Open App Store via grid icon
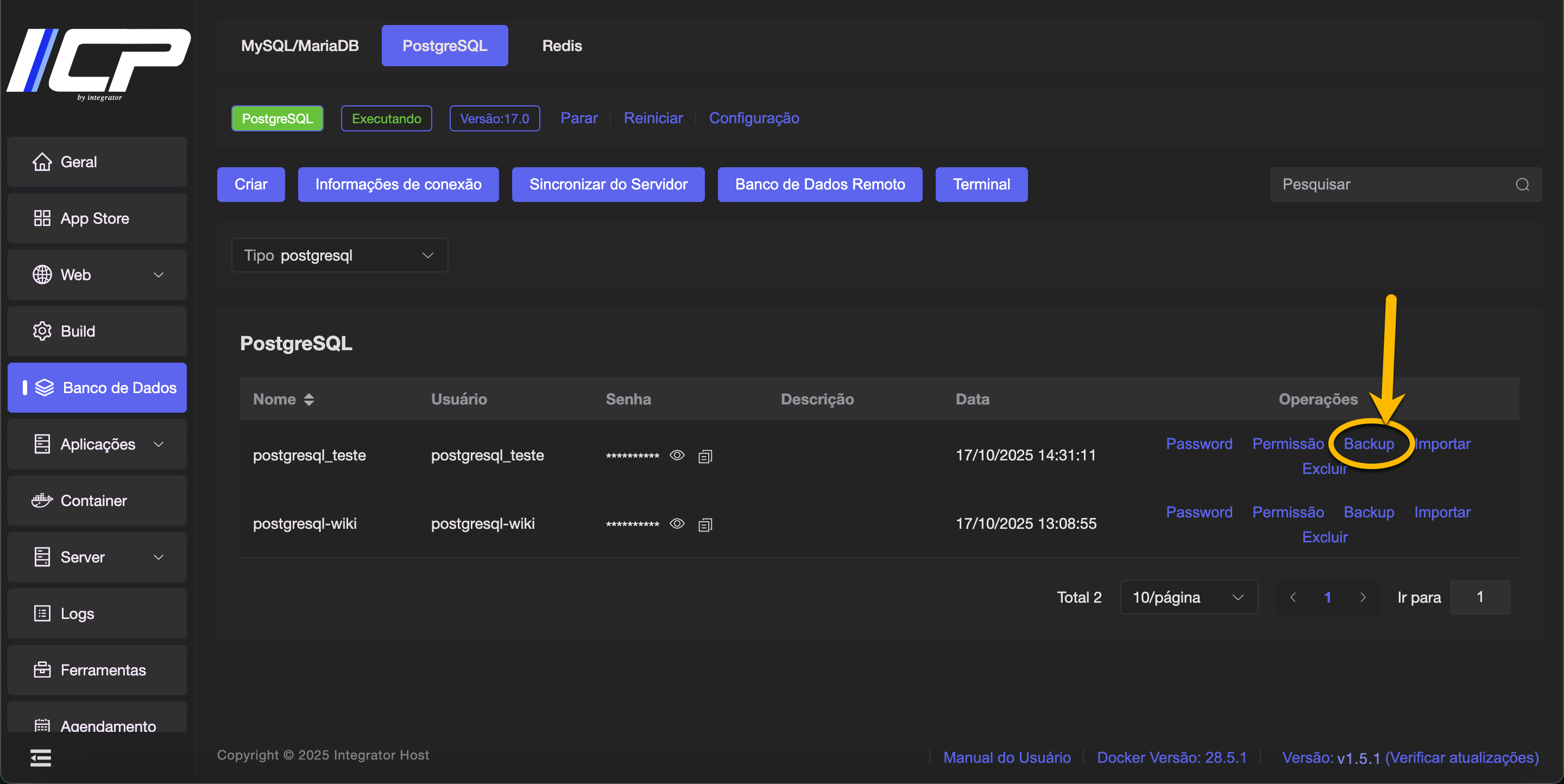This screenshot has height=784, width=1564. (42, 218)
